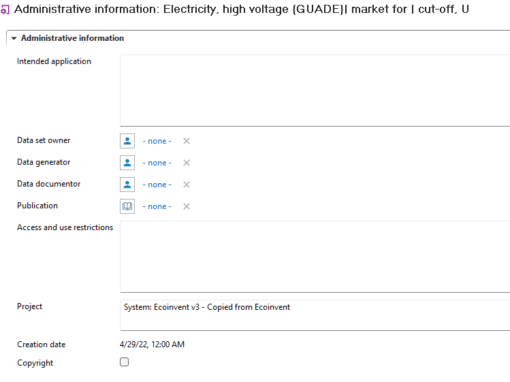Open the Data generator '- none -' link
Screen dimensions: 510x382
(157, 163)
